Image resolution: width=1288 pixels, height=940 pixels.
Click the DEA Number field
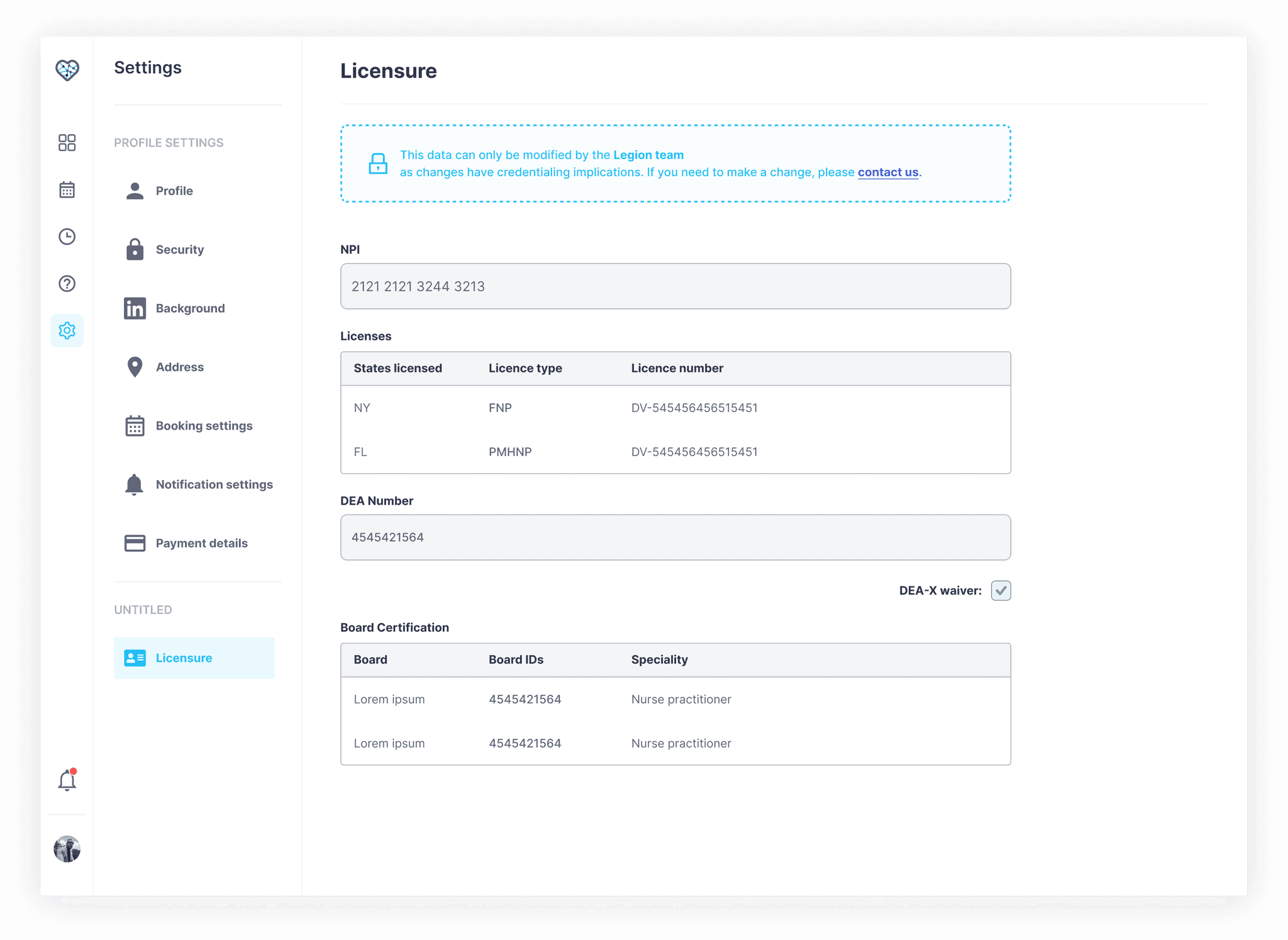[x=675, y=537]
